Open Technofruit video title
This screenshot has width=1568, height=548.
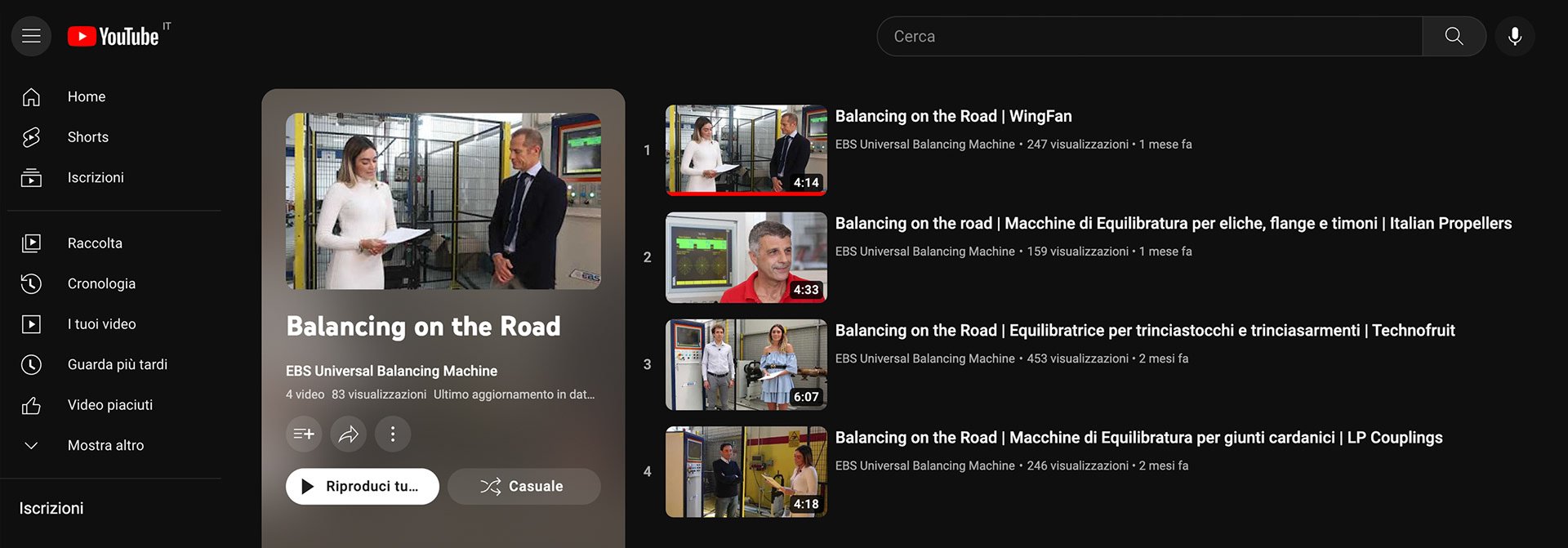click(1144, 330)
